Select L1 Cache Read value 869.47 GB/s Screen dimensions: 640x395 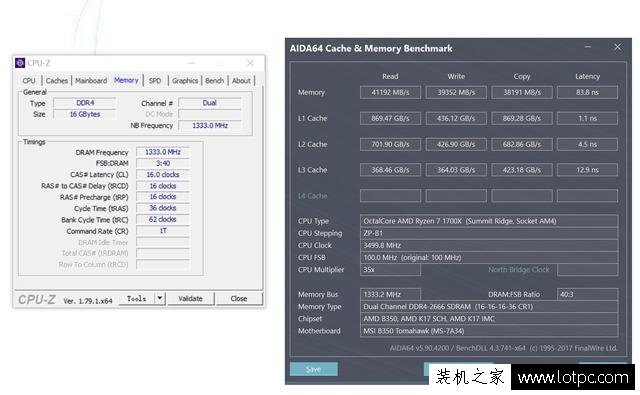pos(390,118)
